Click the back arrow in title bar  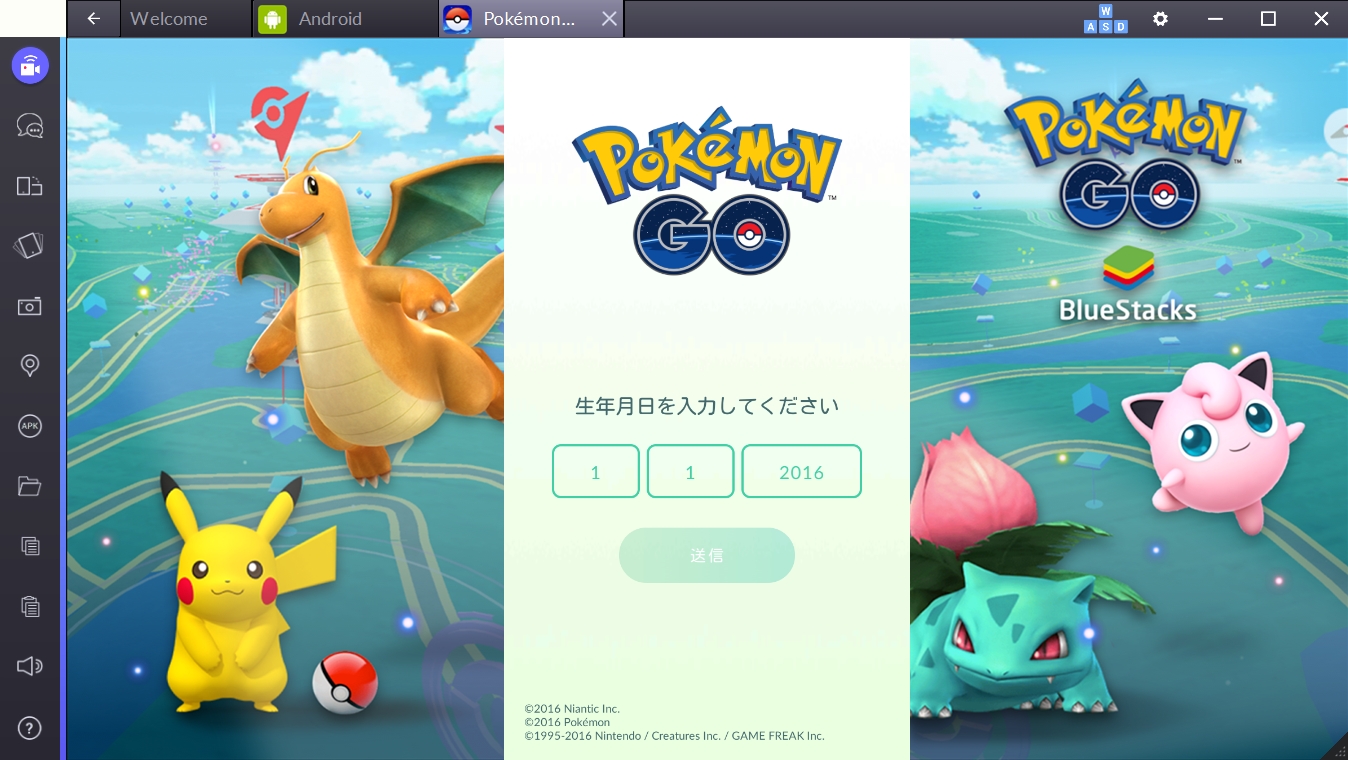coord(94,18)
